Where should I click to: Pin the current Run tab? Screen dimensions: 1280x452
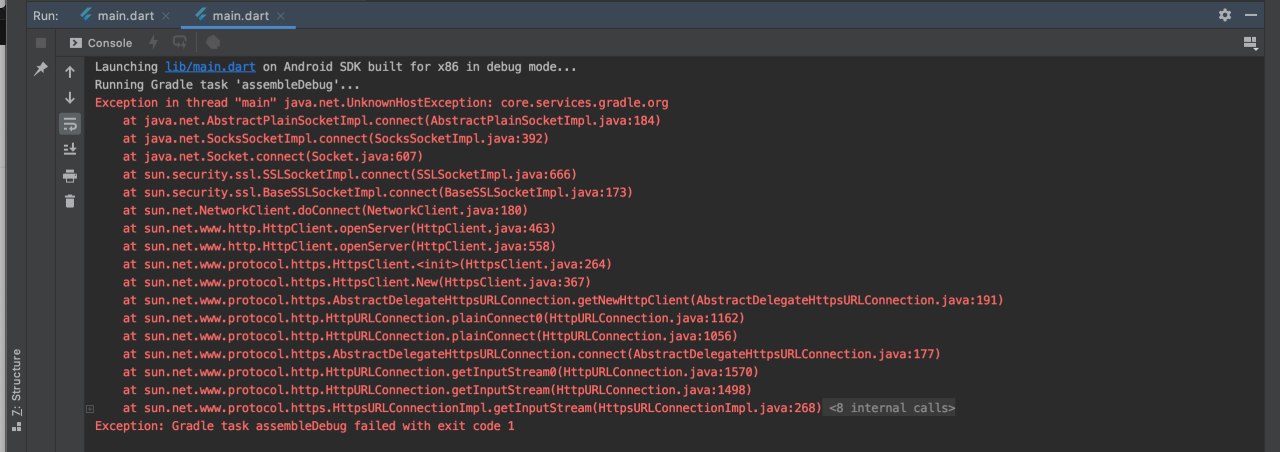[x=41, y=70]
